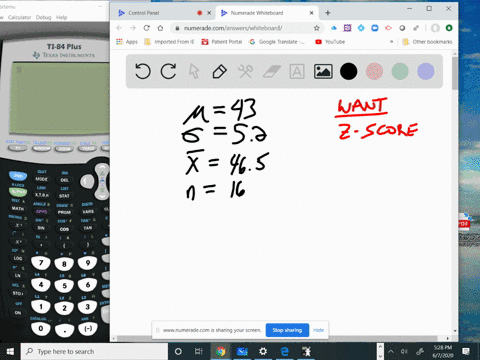Select the pen drawing tool
Viewport: 480px width, 360px height.
pyautogui.click(x=220, y=71)
